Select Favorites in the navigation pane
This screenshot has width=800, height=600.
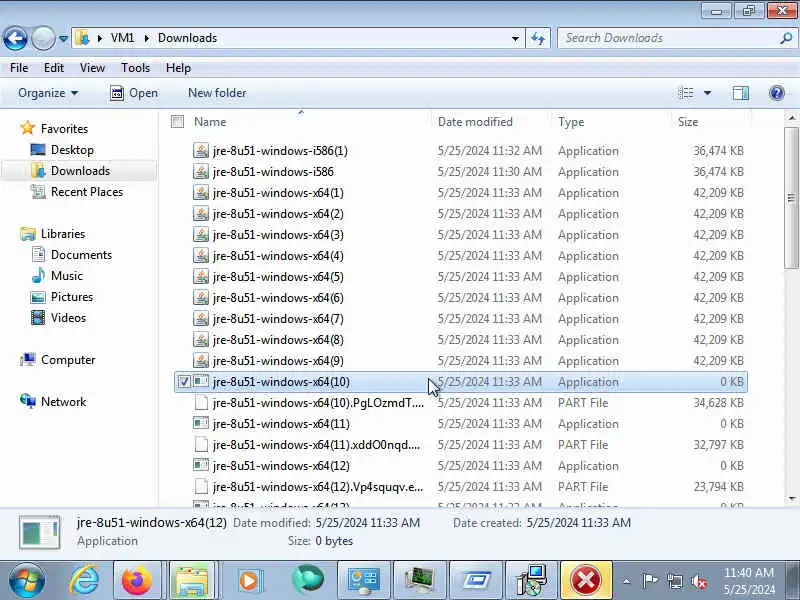click(x=54, y=129)
